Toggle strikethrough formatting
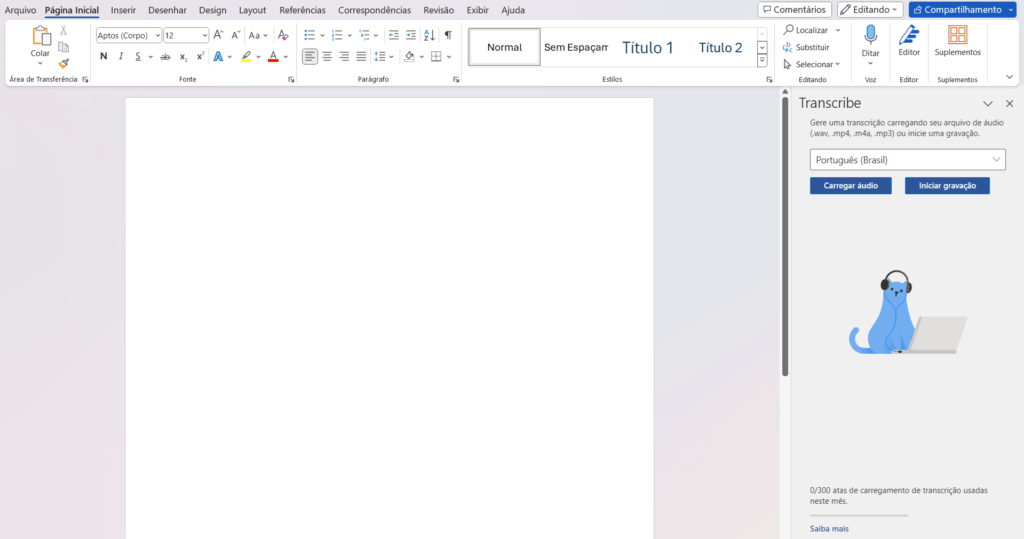 (x=165, y=57)
